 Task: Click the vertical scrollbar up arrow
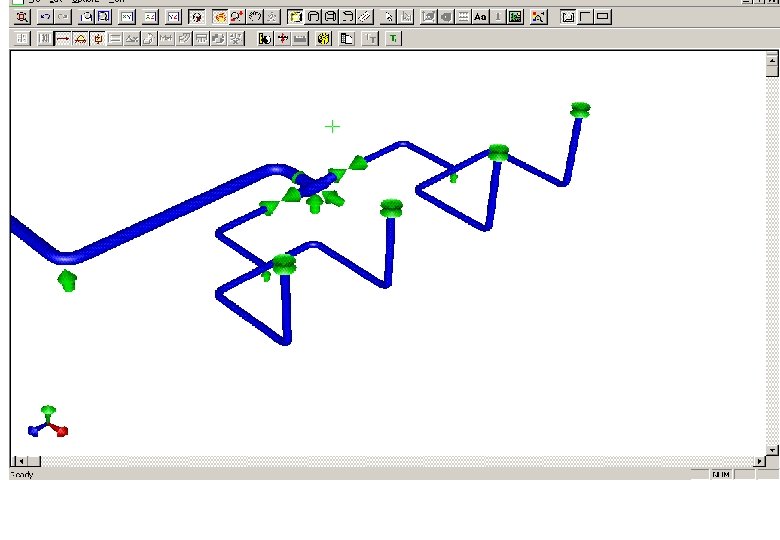[772, 60]
